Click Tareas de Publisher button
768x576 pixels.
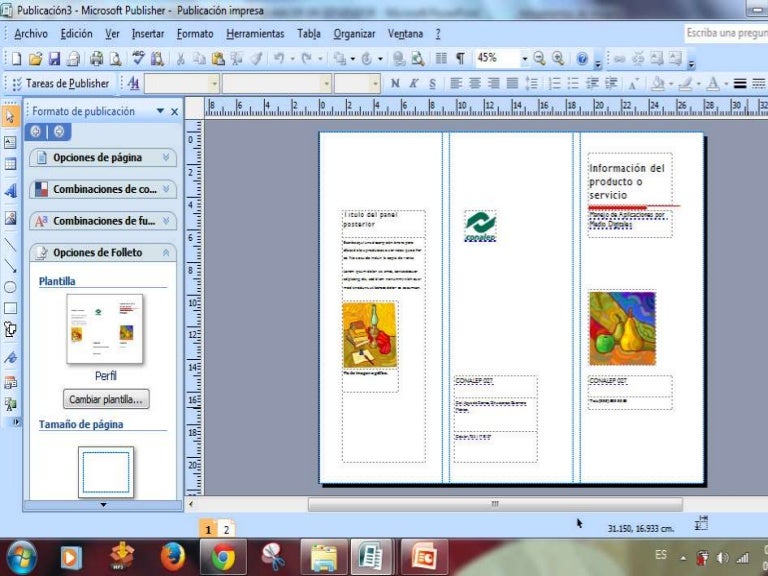(x=61, y=84)
